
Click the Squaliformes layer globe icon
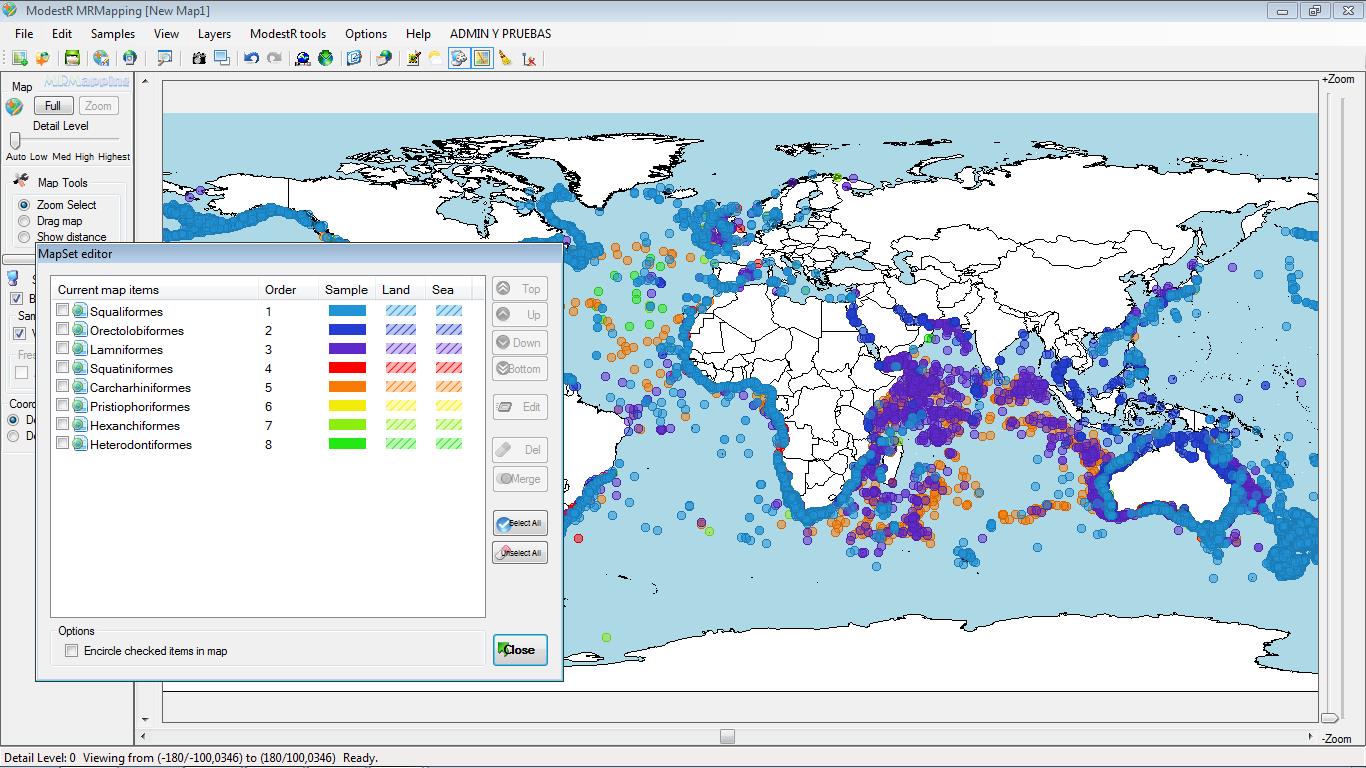80,311
